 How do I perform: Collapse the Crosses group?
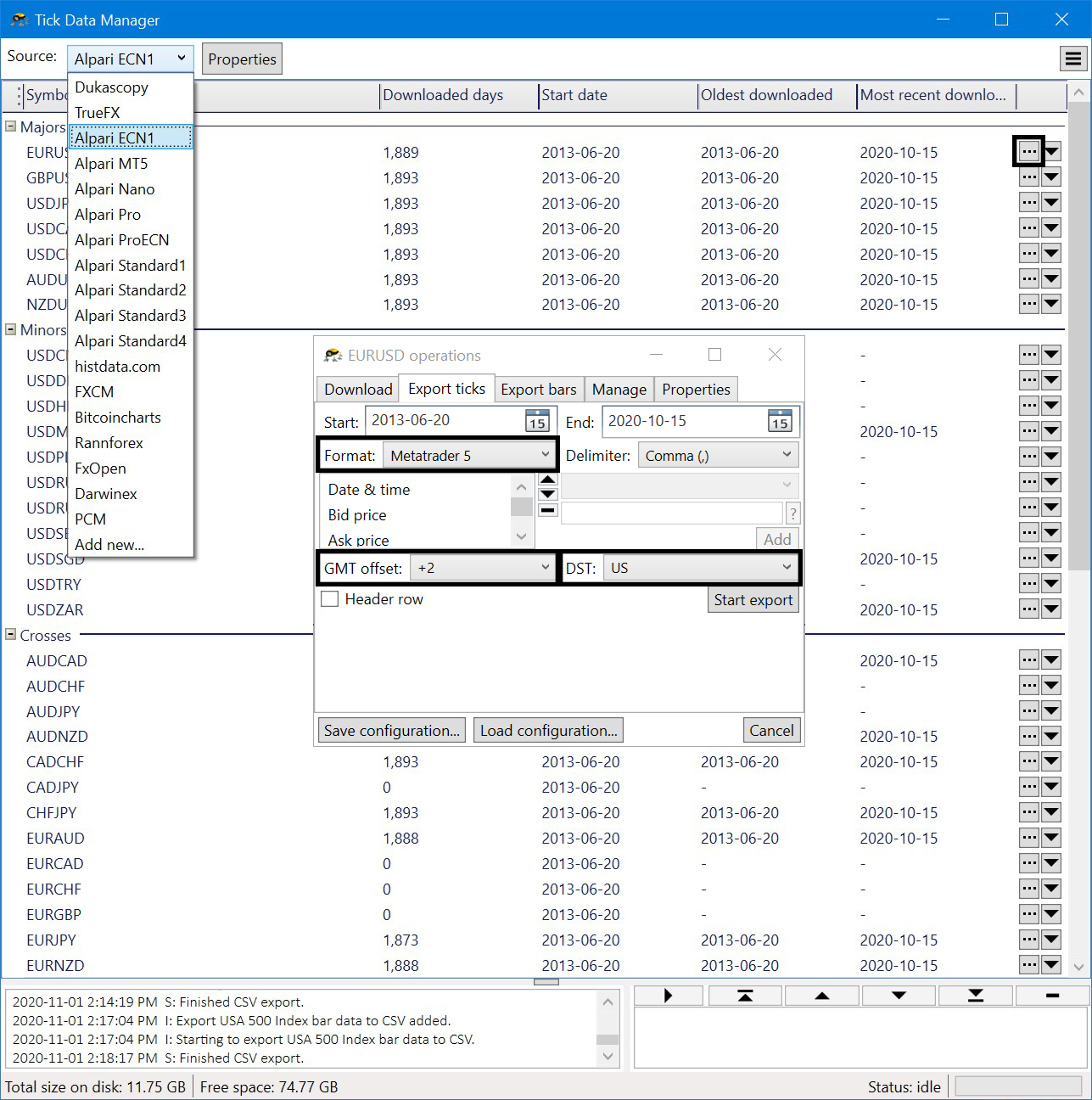(11, 634)
